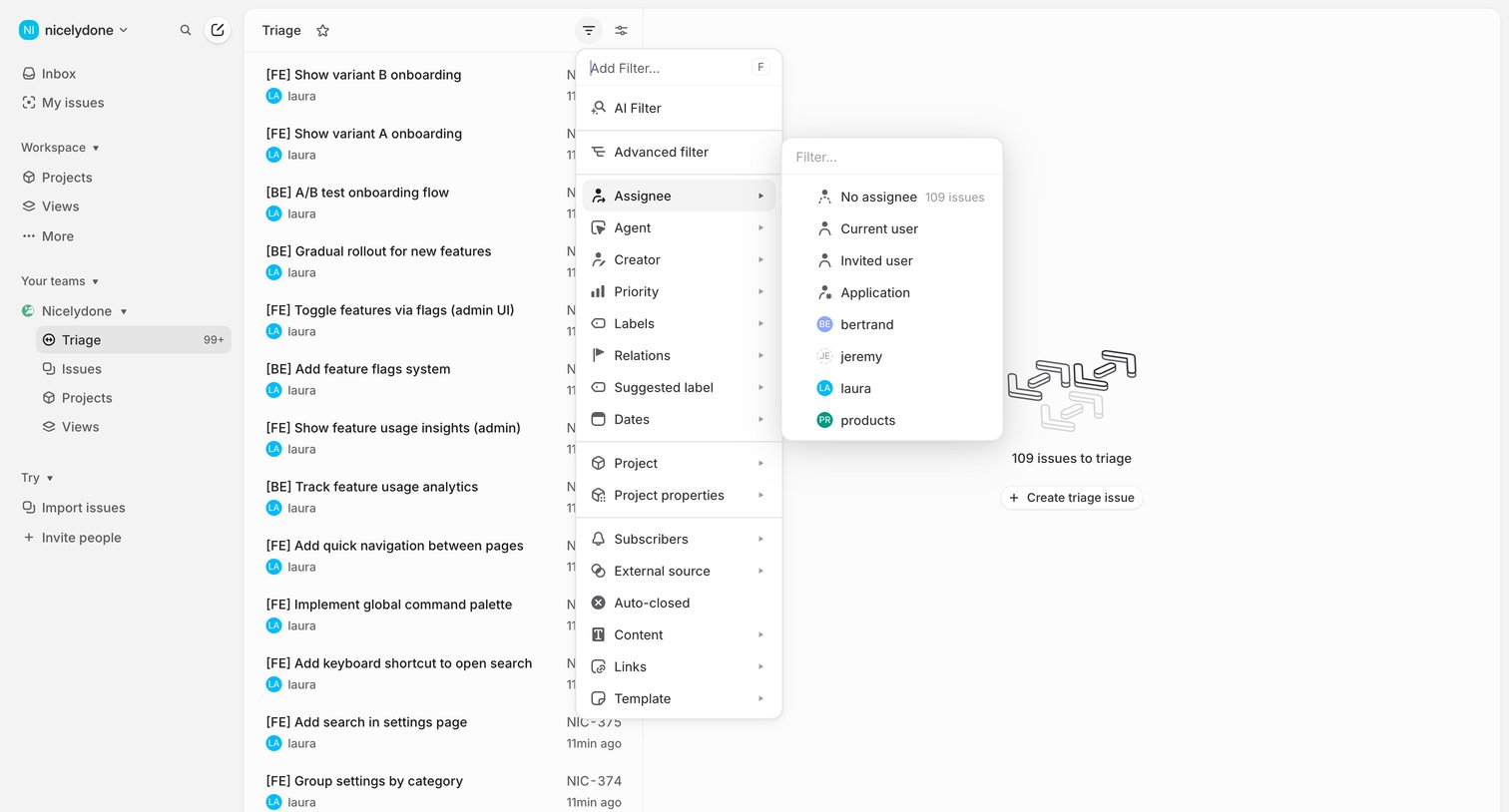
Task: Select the Project filter option
Action: (x=679, y=463)
